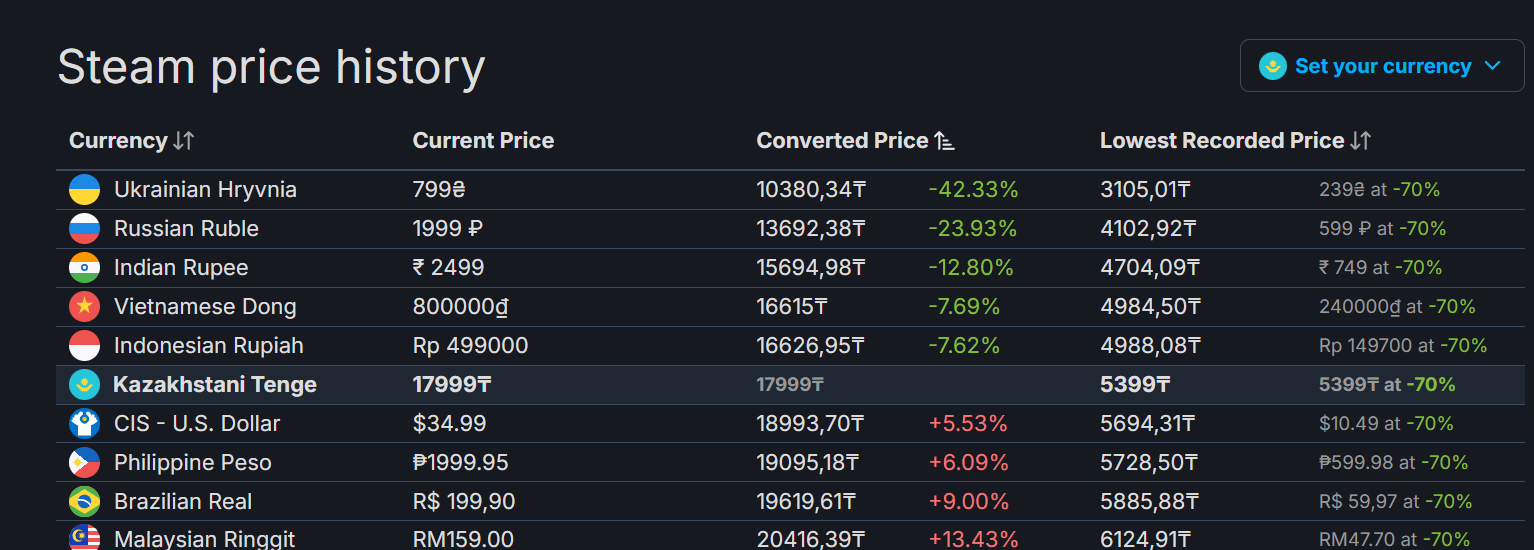Click the Rp 499000 current price

pyautogui.click(x=470, y=345)
